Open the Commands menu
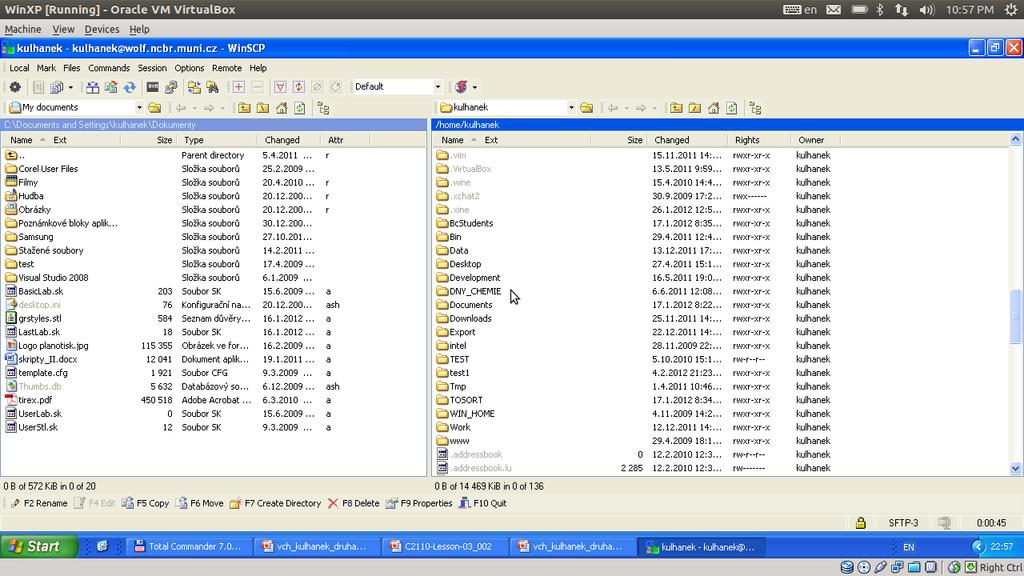1024x576 pixels. tap(109, 68)
